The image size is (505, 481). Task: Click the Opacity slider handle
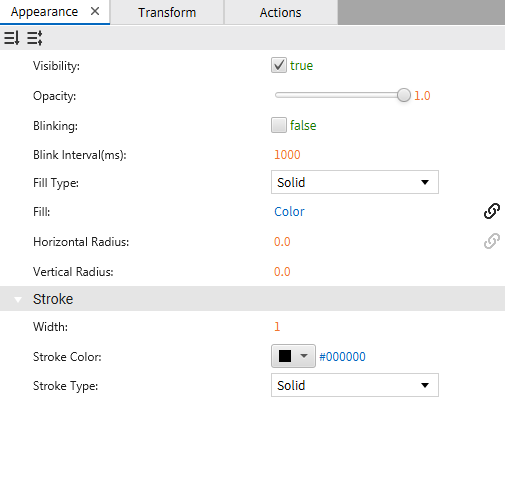[404, 95]
